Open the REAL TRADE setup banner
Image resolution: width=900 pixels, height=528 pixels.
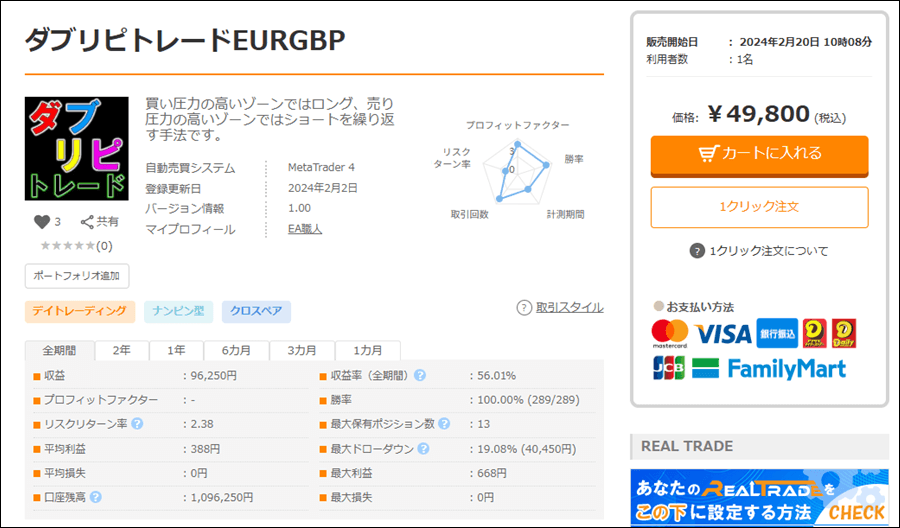click(x=759, y=498)
